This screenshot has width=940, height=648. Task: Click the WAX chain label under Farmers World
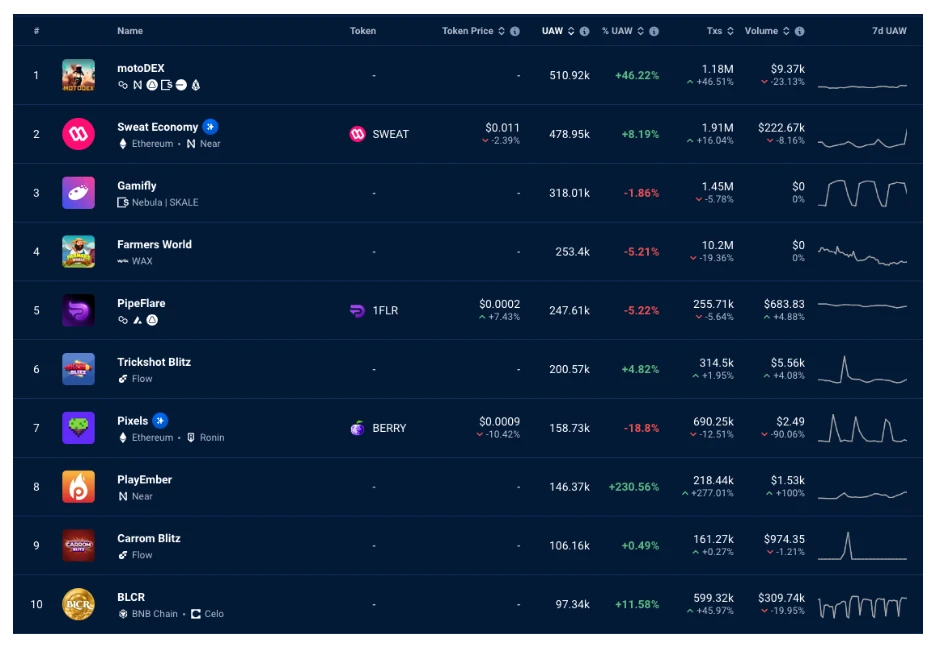coord(142,261)
